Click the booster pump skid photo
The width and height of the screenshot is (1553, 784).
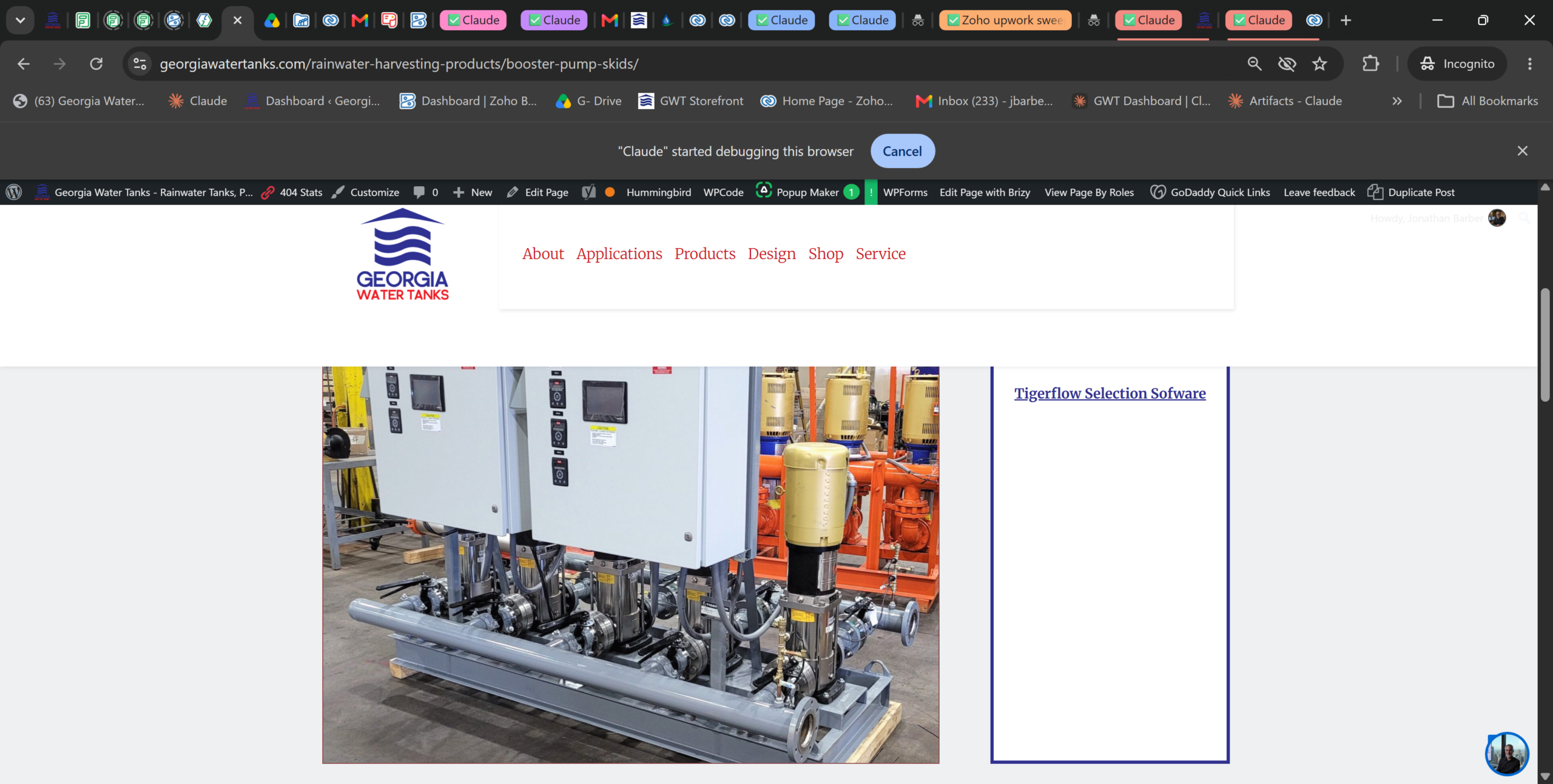[630, 565]
